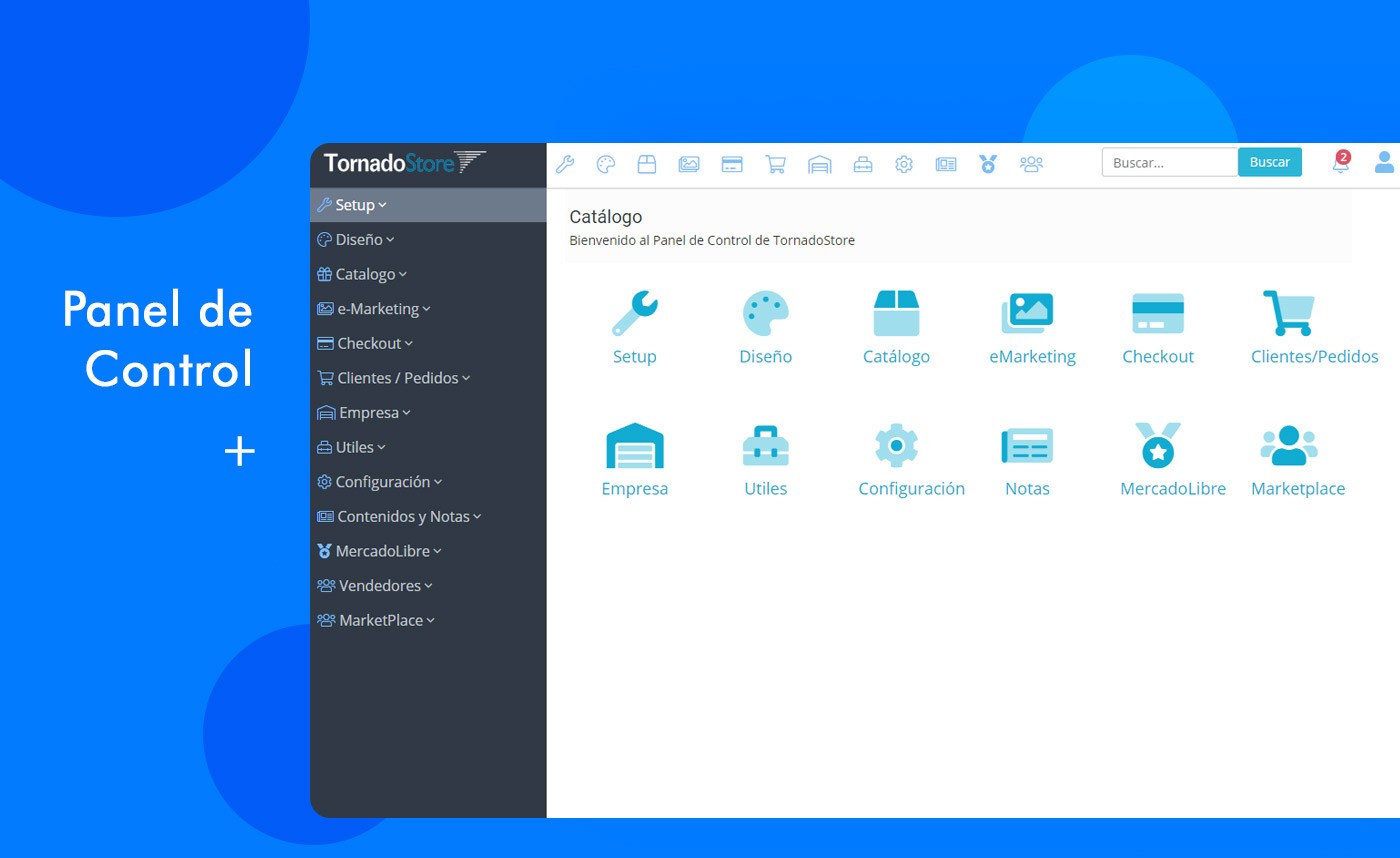Open Diseño from the large palette tile

(766, 328)
